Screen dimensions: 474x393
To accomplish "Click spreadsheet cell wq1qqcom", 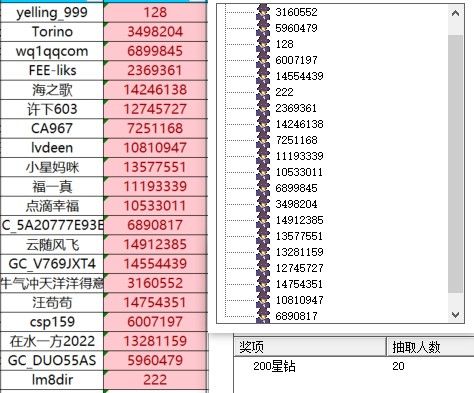I will point(52,51).
